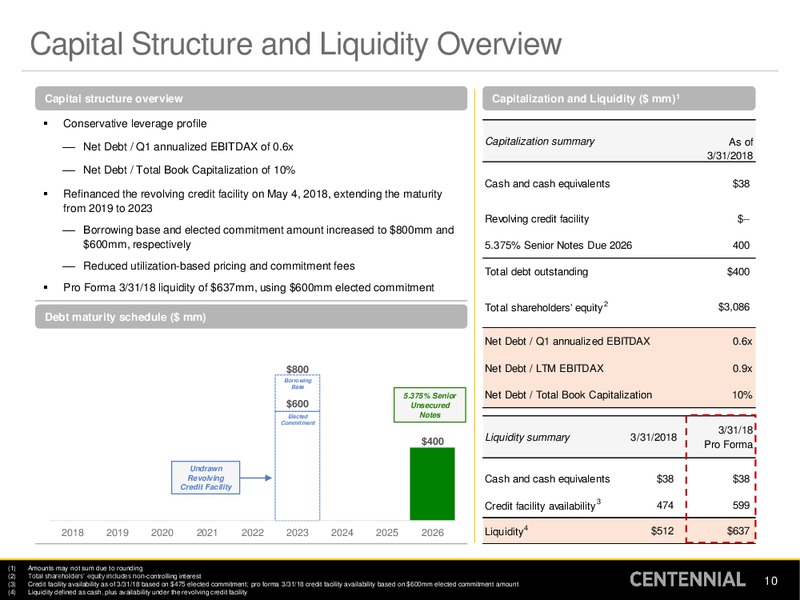Click the CENTENNIAL logo in the footer
This screenshot has height=600, width=800.
click(687, 580)
